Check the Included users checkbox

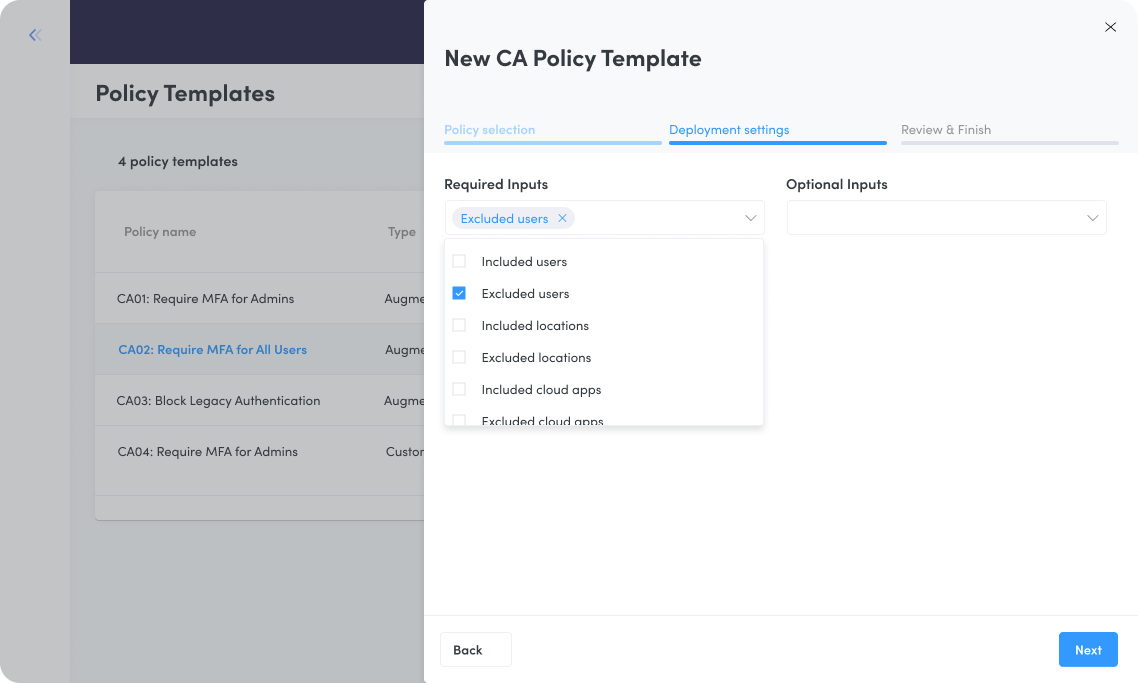pyautogui.click(x=459, y=261)
